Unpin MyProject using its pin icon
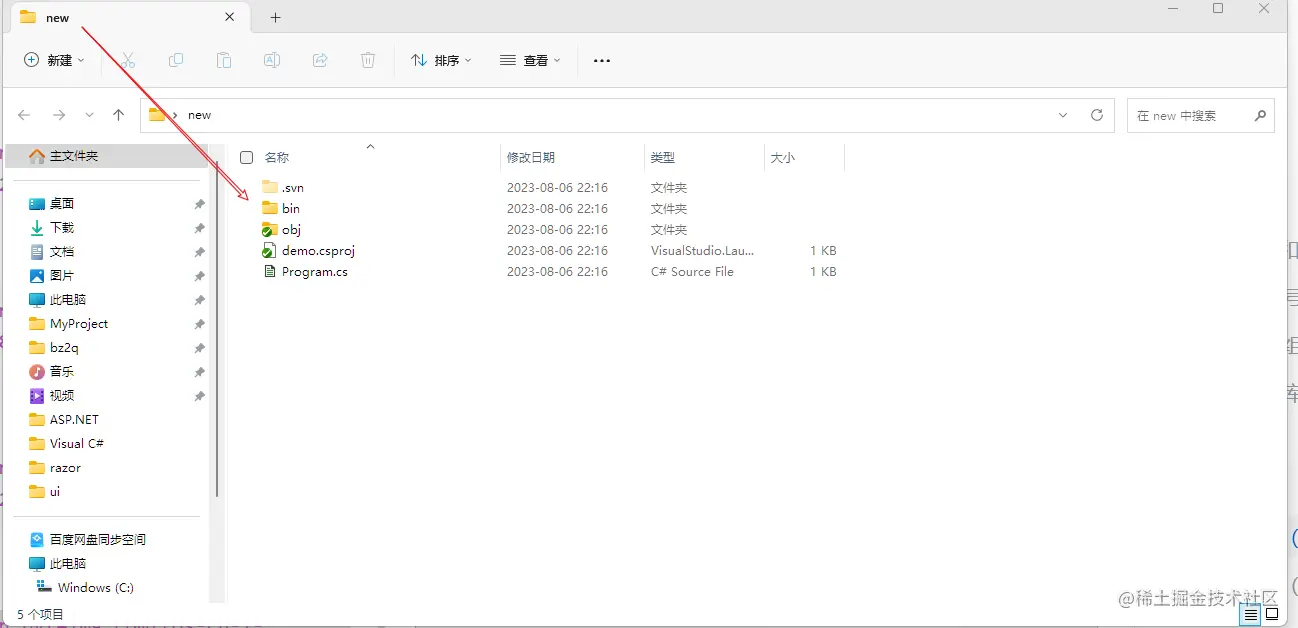 199,324
